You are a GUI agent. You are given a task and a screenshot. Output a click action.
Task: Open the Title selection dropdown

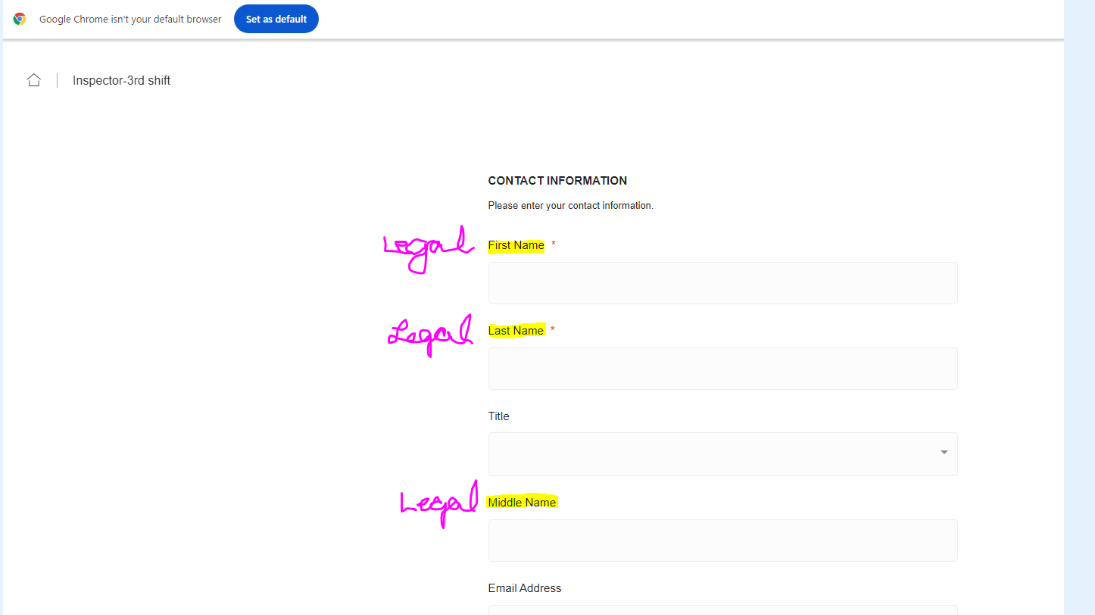[722, 453]
